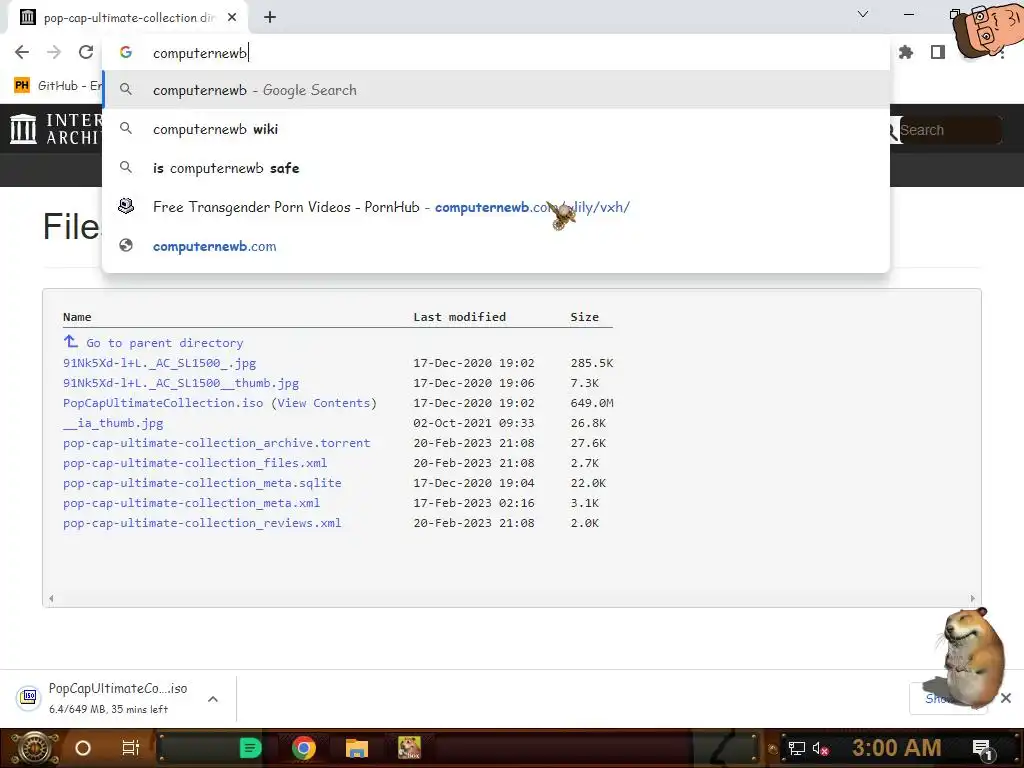Click the right arrow of horizontal scrollbar

pyautogui.click(x=972, y=598)
